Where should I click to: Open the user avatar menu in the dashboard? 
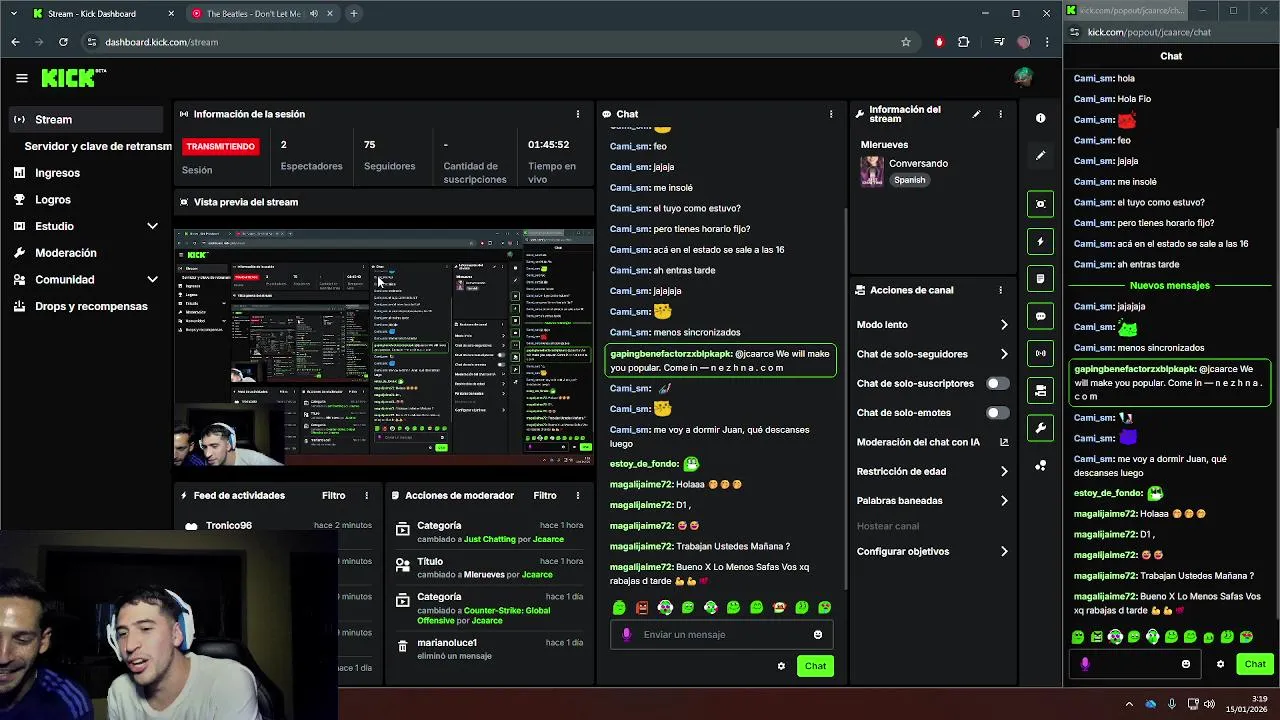coord(1022,77)
